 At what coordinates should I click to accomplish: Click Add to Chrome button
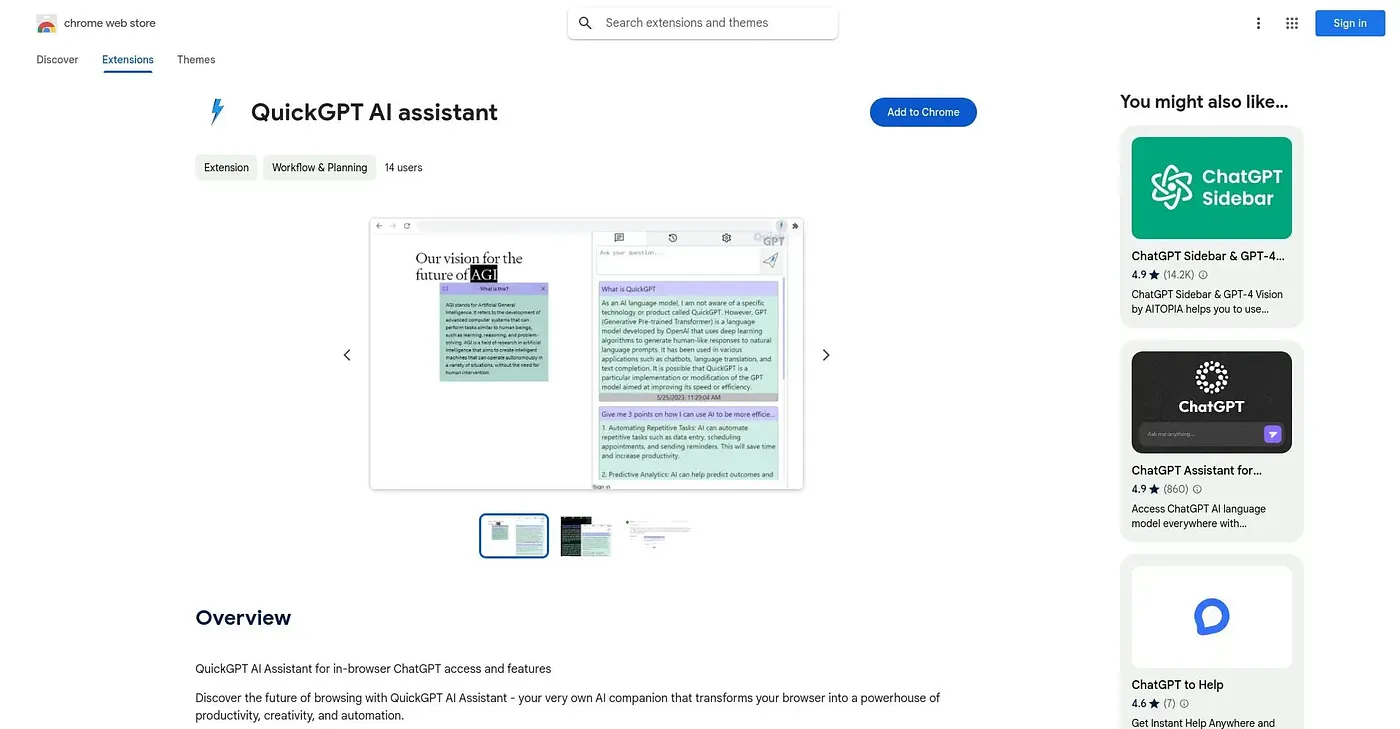(923, 112)
